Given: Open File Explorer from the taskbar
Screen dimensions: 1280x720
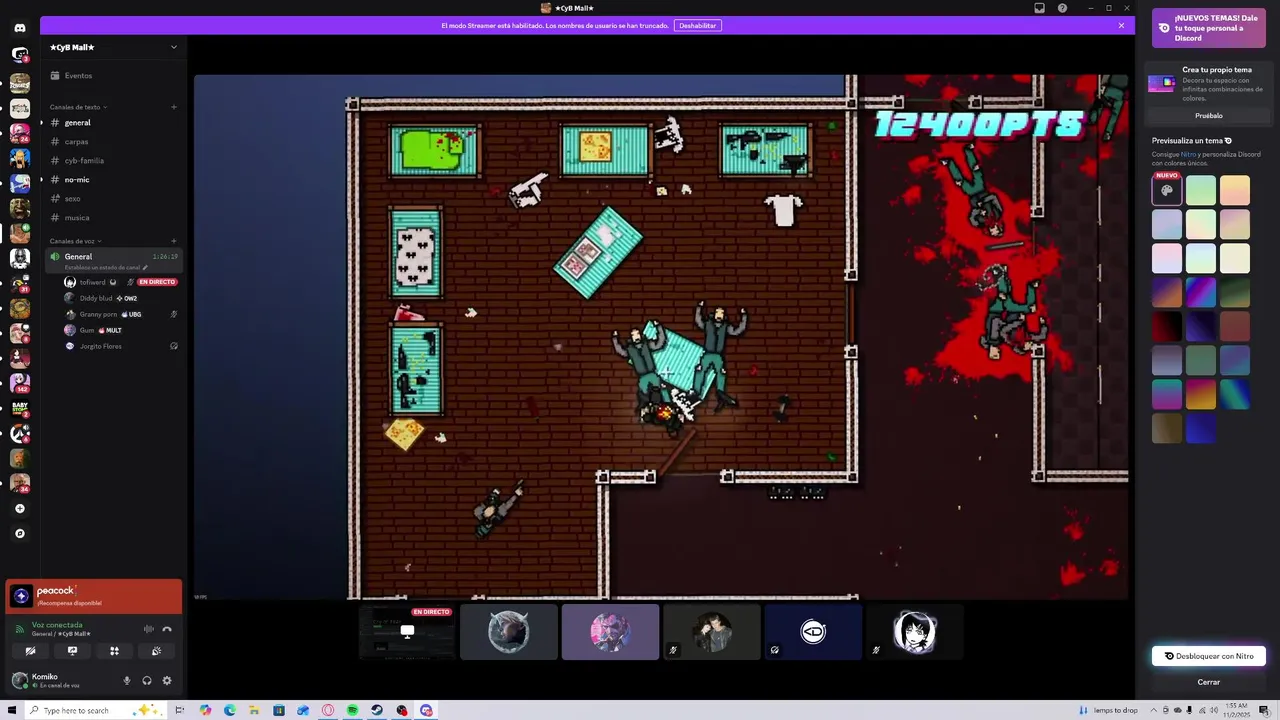Looking at the screenshot, I should 254,710.
